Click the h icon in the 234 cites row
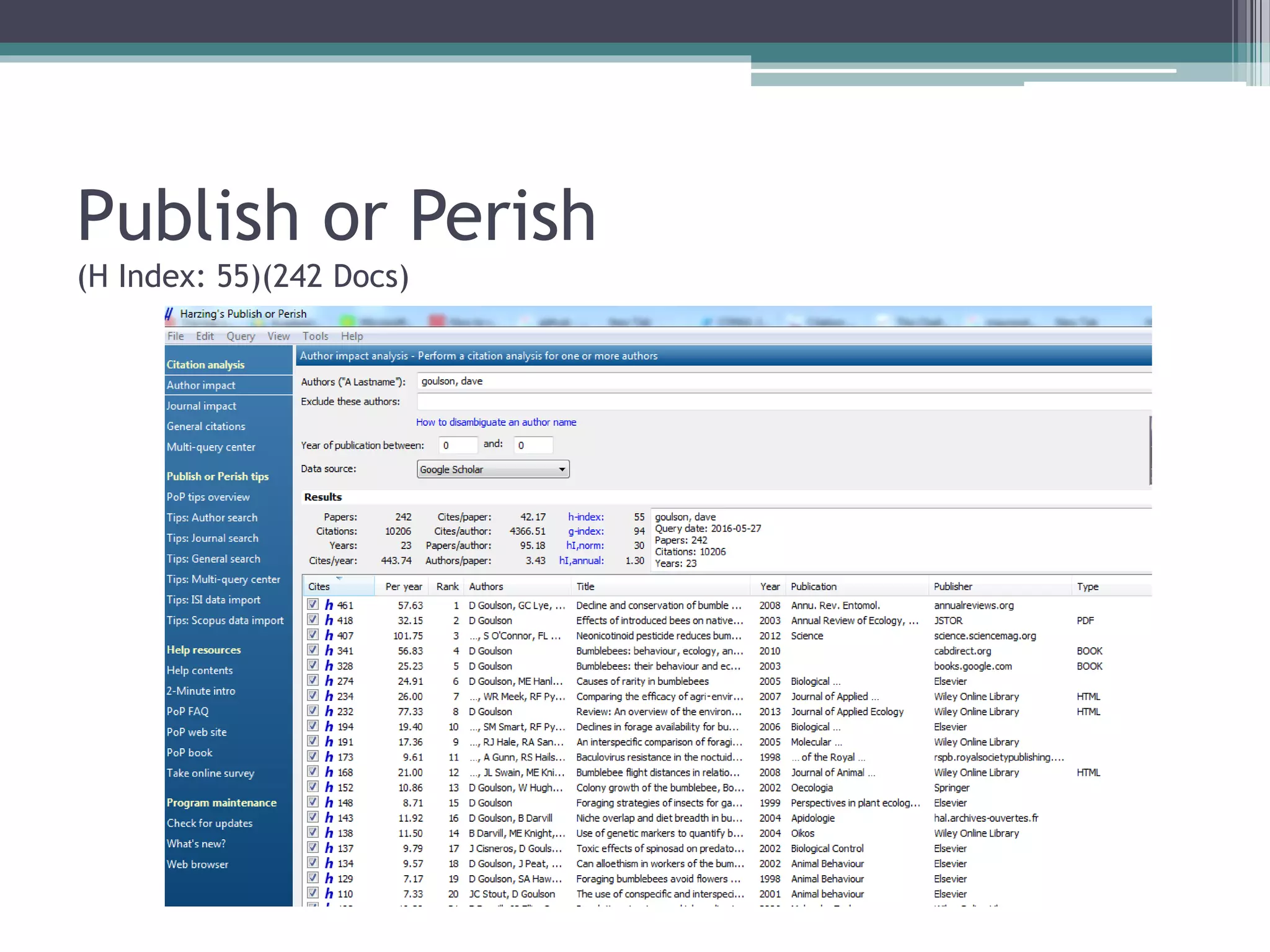Image resolution: width=1270 pixels, height=952 pixels. coord(329,697)
